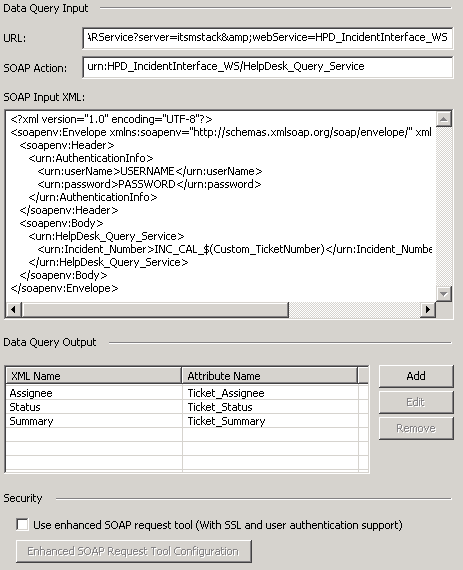
Task: Click the opening soapenv:Body line
Action: [61, 223]
